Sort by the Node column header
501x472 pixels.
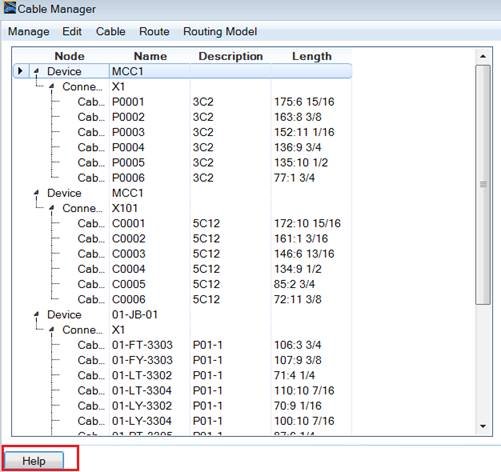(69, 56)
